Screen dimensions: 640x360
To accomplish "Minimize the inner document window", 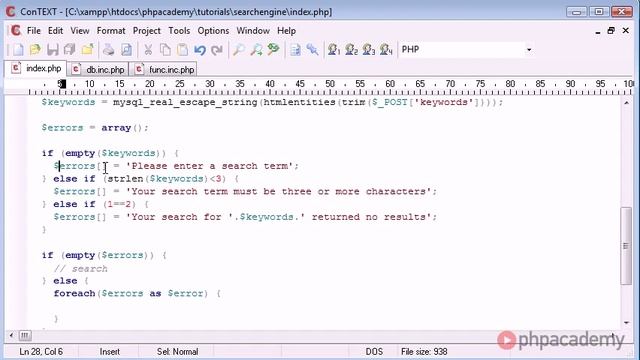I will click(x=598, y=31).
